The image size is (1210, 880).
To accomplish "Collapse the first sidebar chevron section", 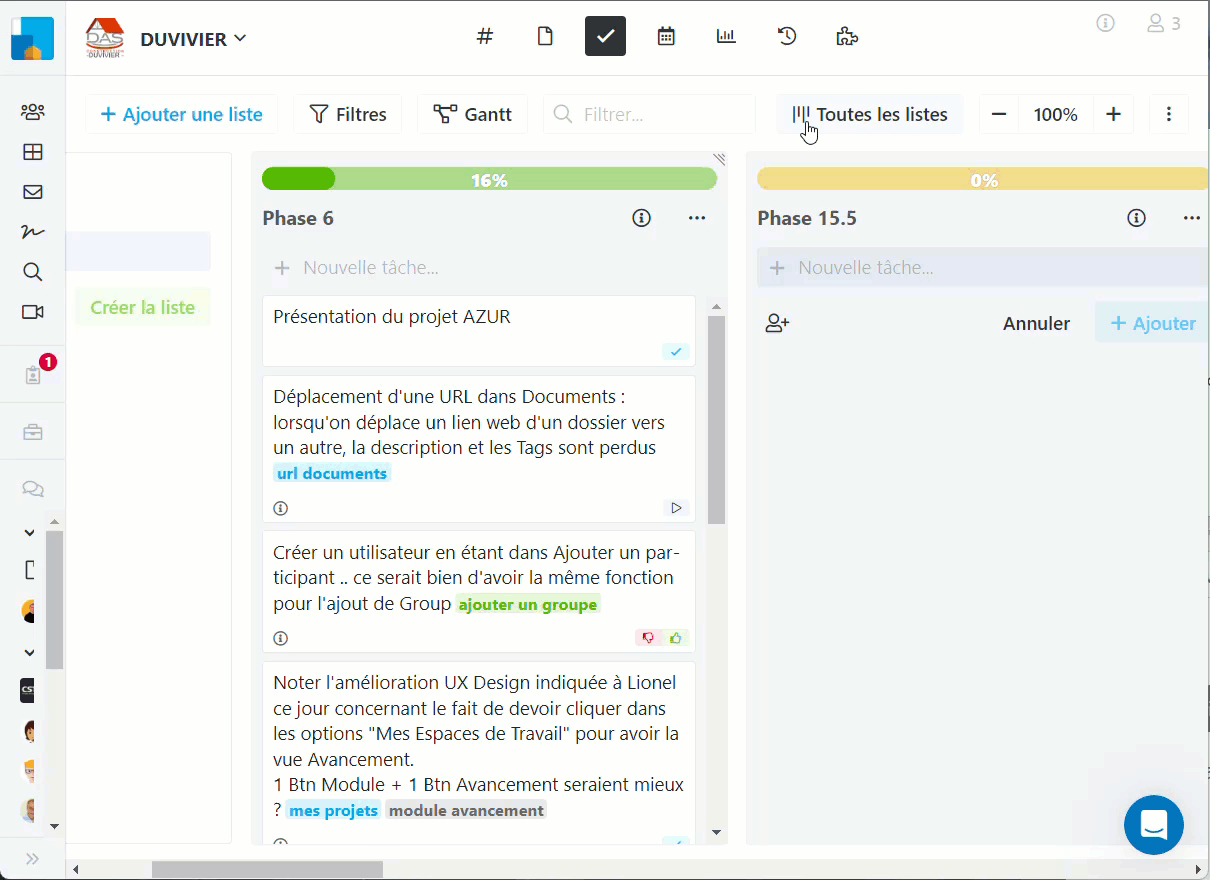I will [29, 533].
